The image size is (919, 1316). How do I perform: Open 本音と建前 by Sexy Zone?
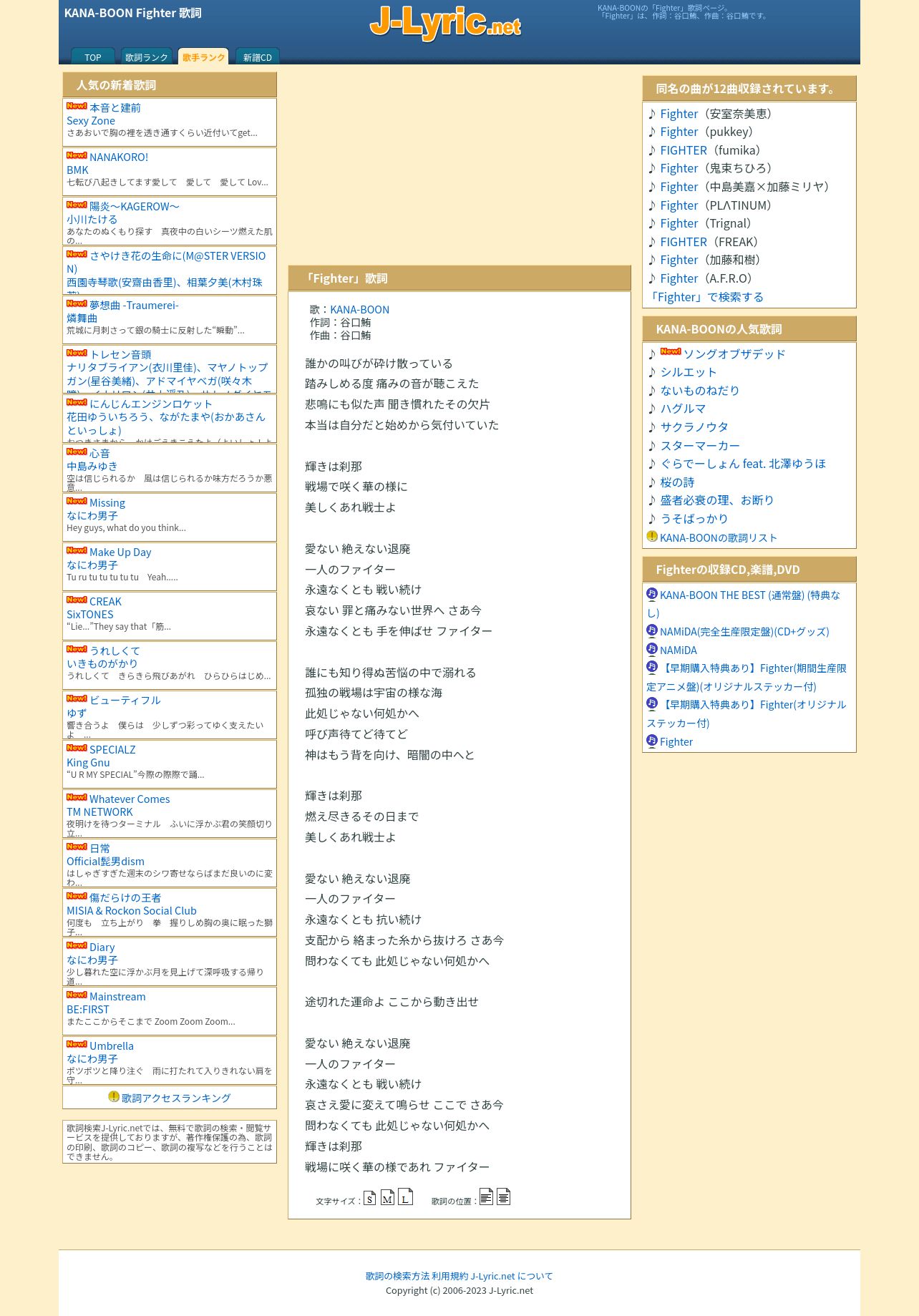pos(115,108)
